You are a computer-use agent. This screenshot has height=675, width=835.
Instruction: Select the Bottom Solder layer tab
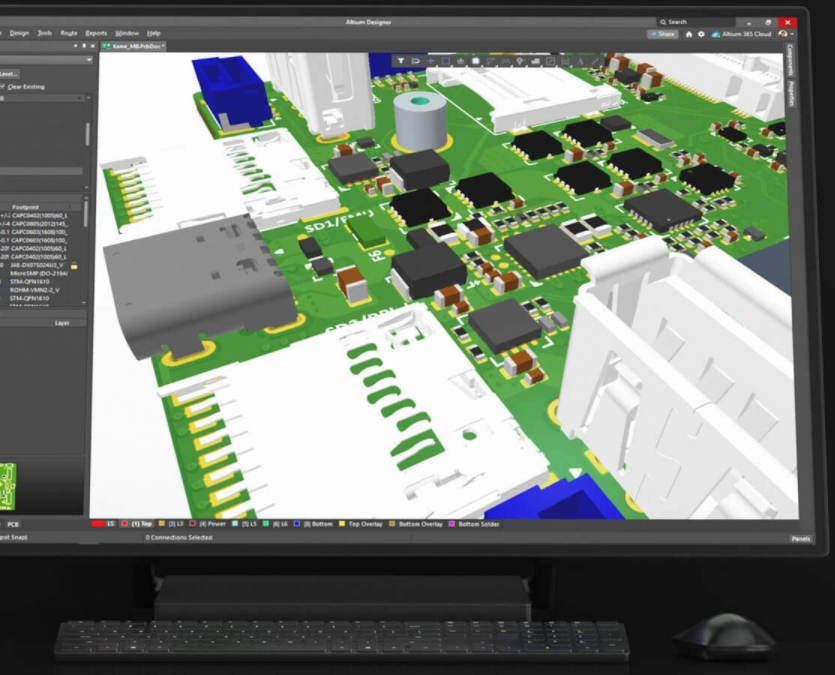[x=474, y=524]
